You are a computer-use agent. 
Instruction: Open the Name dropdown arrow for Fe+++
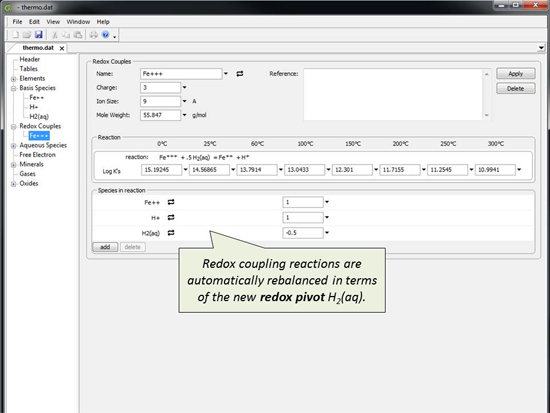tap(226, 74)
